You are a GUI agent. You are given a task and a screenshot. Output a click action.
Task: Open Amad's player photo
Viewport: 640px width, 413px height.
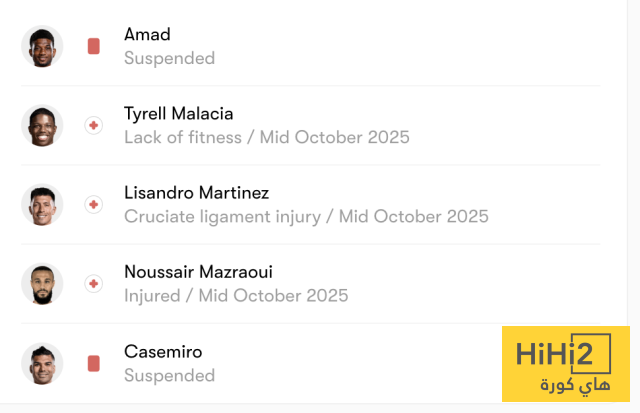42,46
